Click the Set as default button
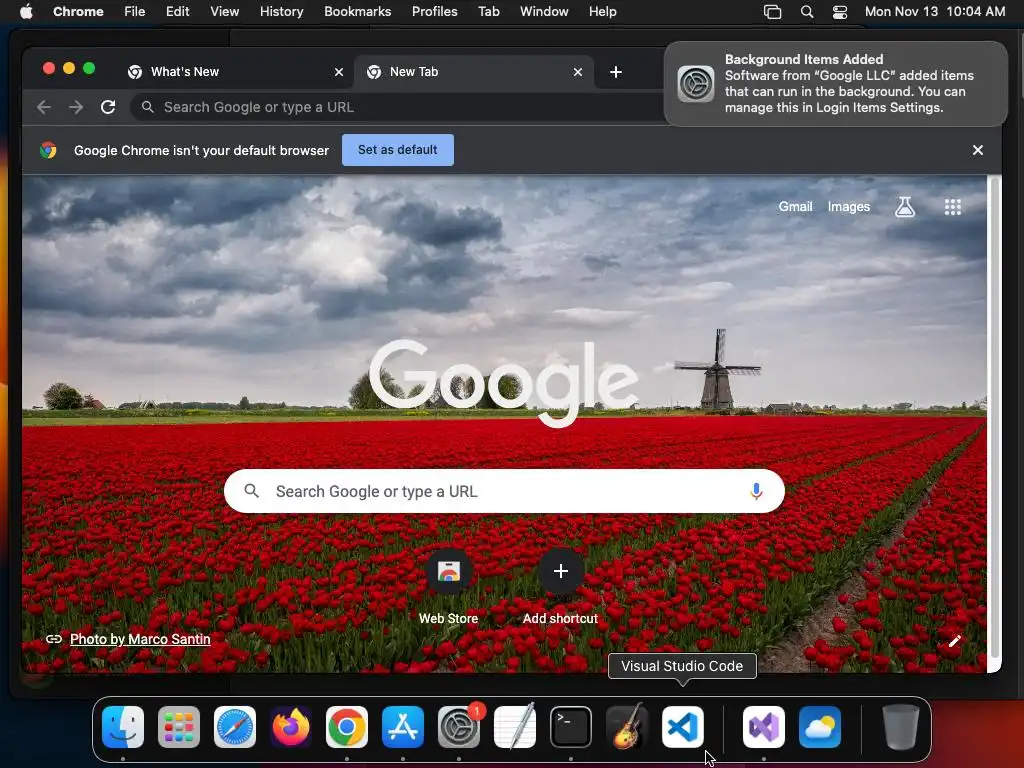Screen dimensions: 1024x768 pos(398,150)
